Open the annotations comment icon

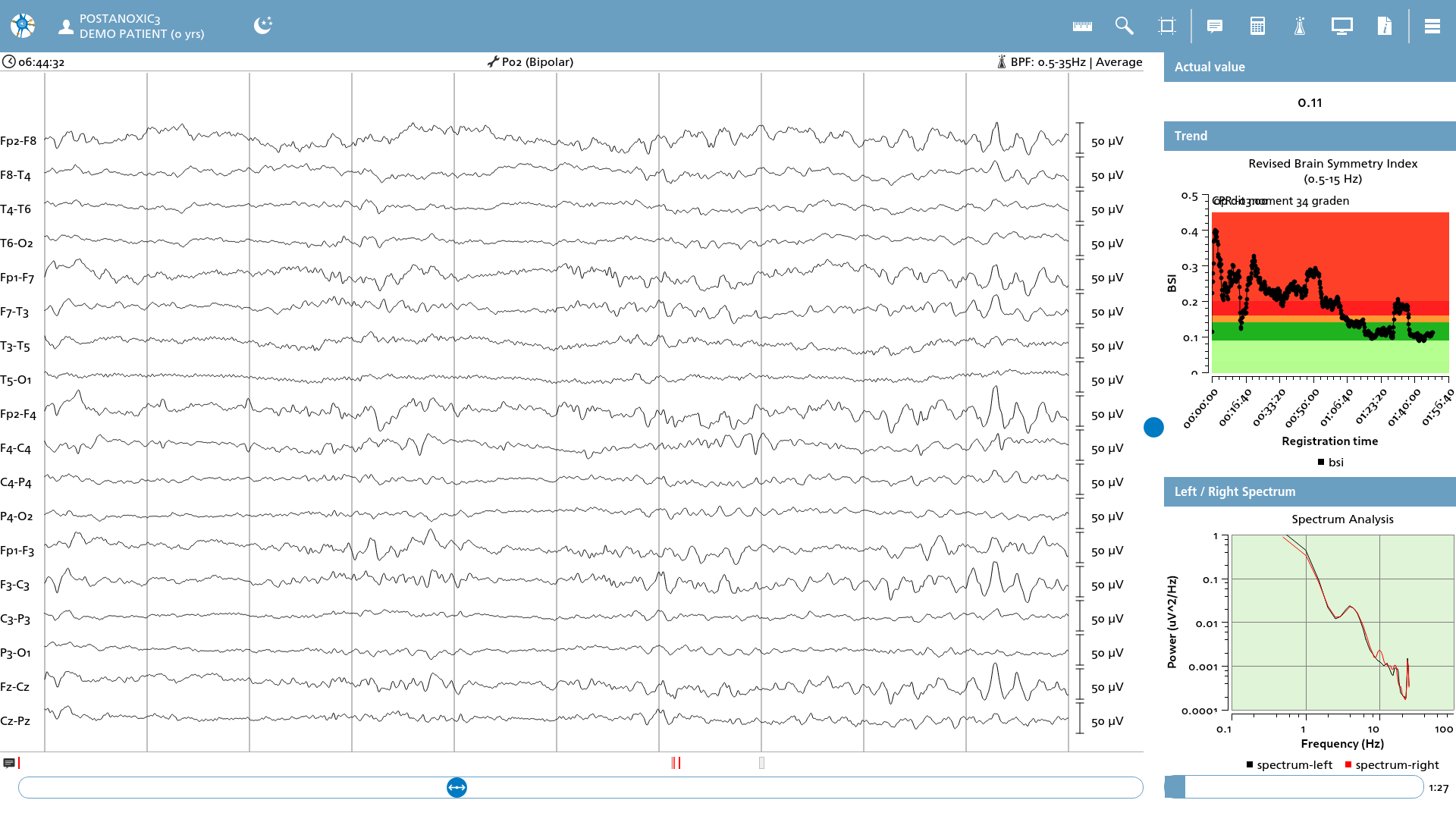[x=1214, y=27]
